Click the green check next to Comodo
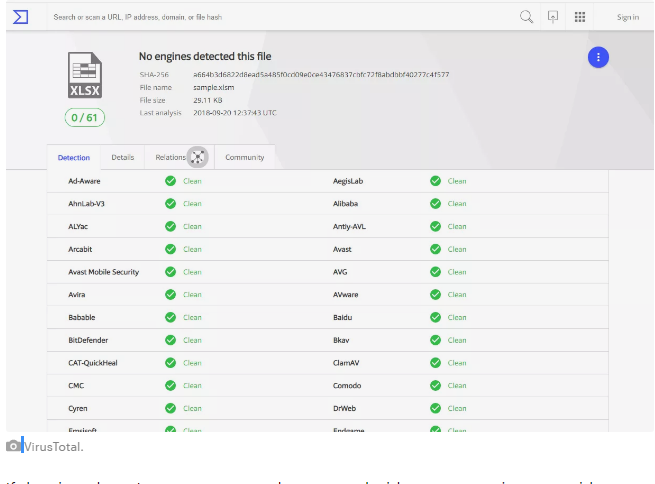The width and height of the screenshot is (655, 484). click(x=435, y=385)
